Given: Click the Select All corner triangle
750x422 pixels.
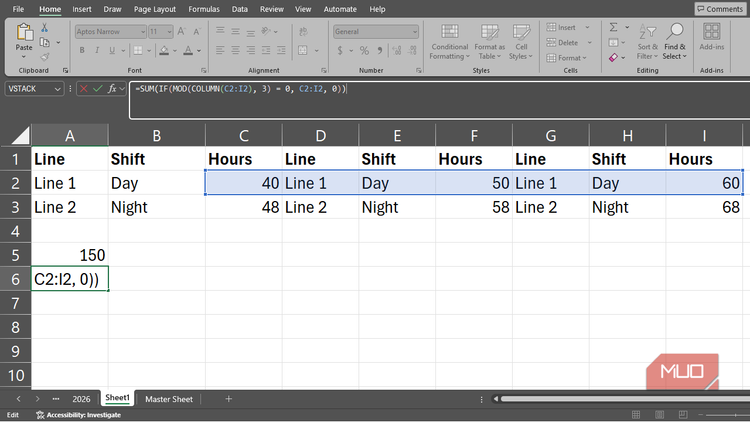Looking at the screenshot, I should click(21, 136).
